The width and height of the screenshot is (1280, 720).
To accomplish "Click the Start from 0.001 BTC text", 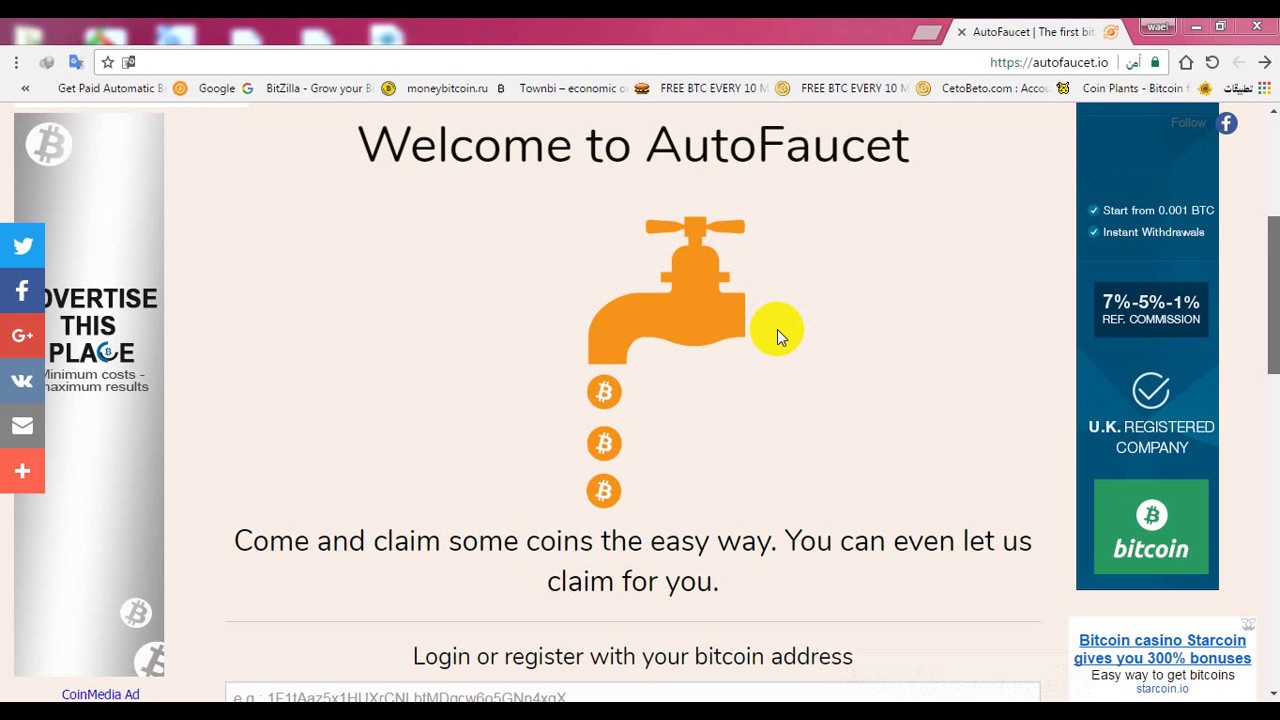I will 1158,210.
